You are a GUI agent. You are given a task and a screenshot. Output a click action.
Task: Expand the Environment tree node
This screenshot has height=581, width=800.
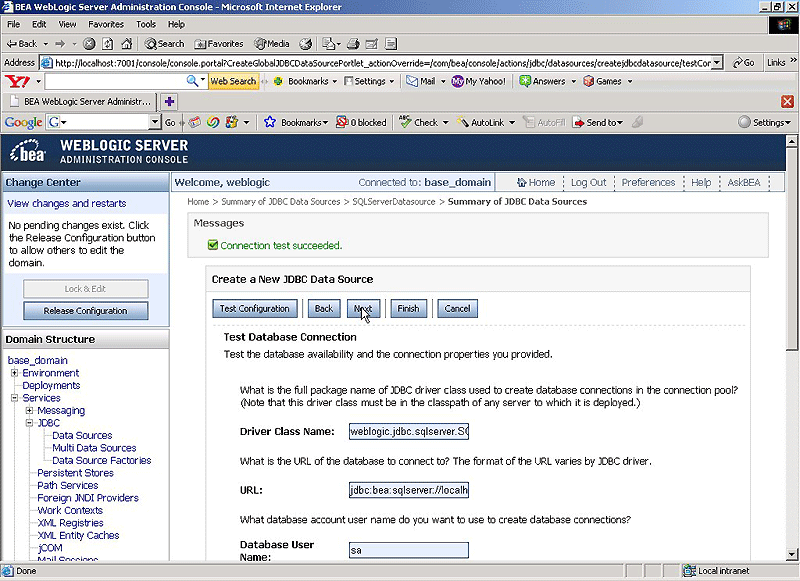coord(14,373)
